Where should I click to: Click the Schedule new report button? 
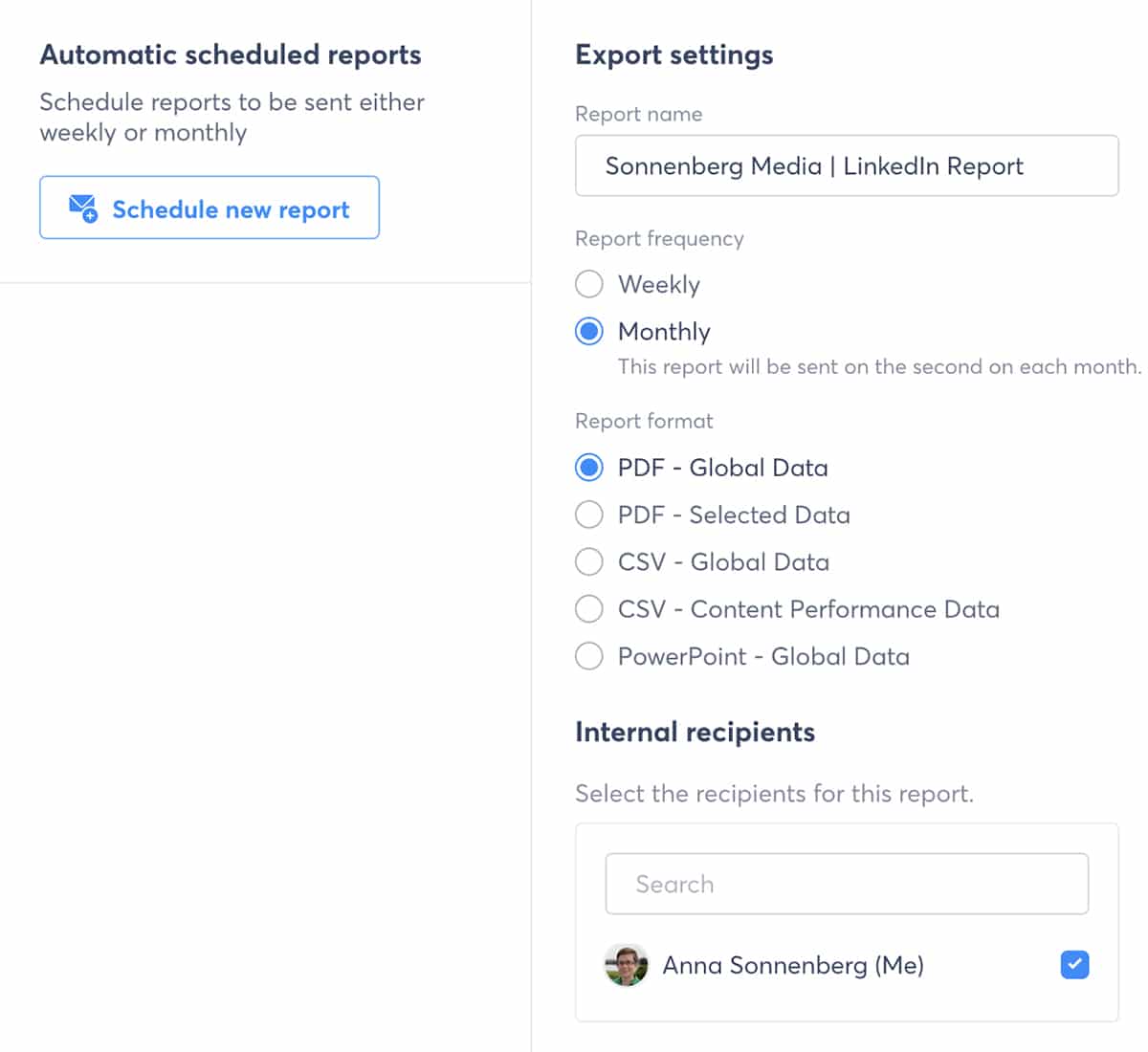click(x=210, y=208)
